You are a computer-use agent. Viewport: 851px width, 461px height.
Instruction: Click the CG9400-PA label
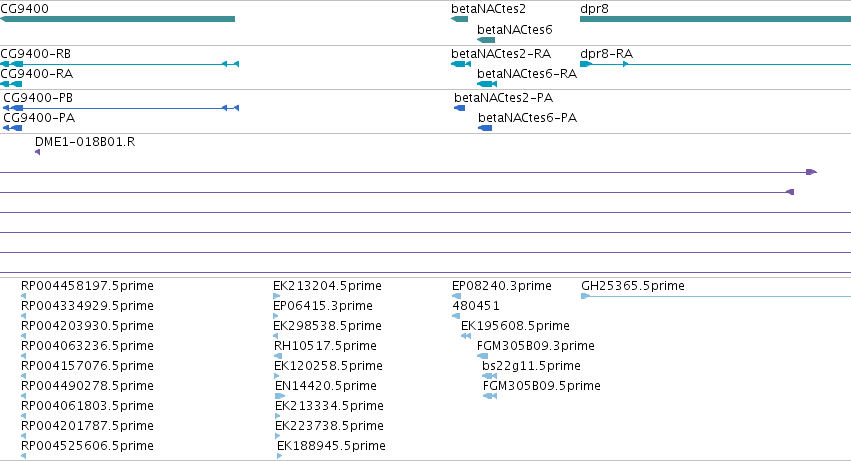39,118
